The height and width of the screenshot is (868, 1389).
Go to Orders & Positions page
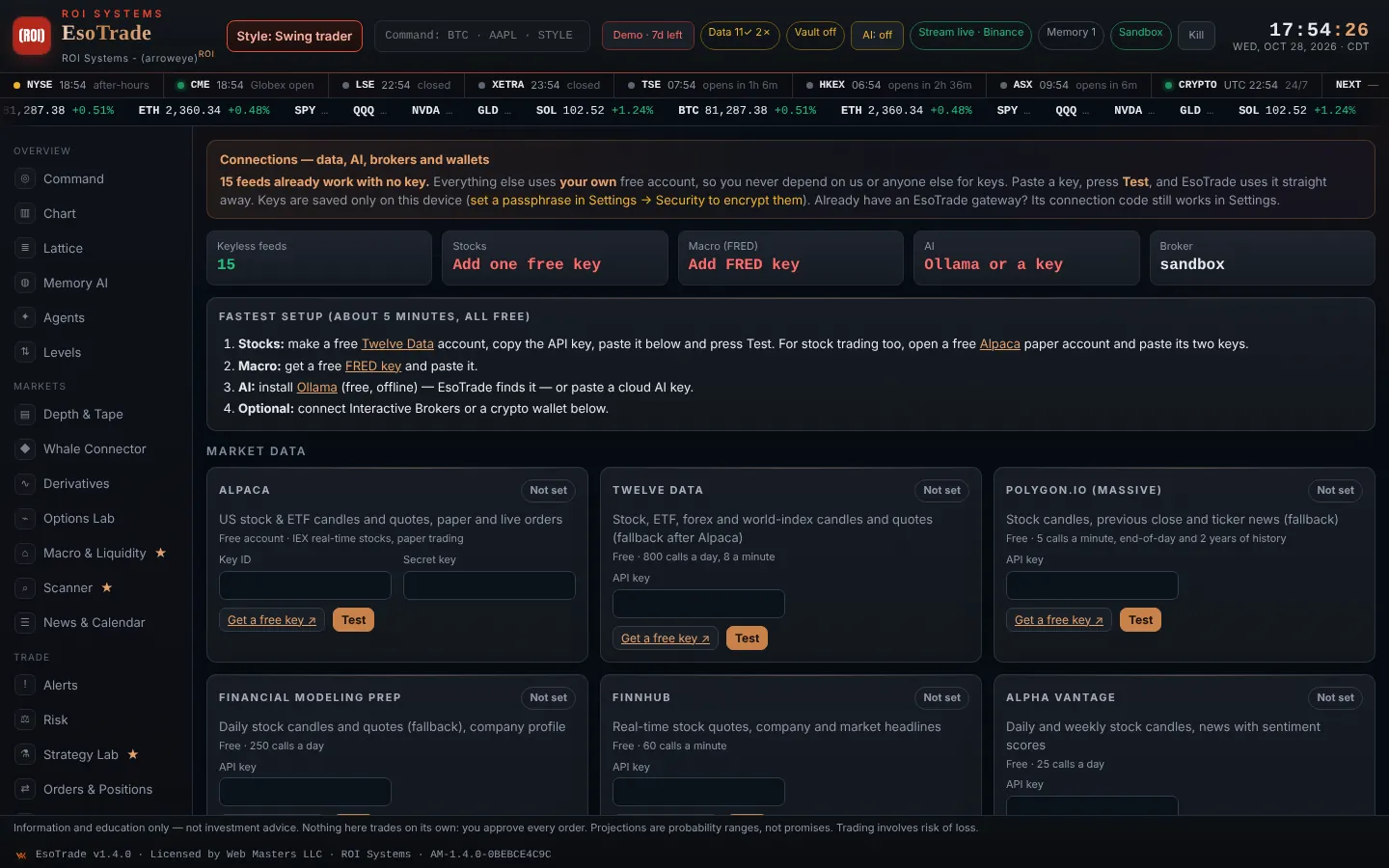tap(98, 789)
